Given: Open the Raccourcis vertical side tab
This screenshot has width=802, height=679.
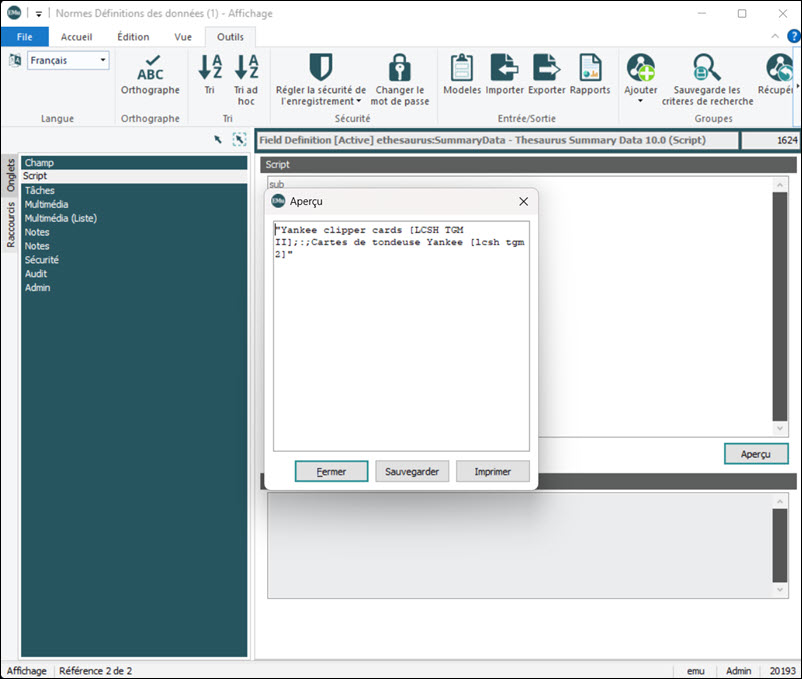Looking at the screenshot, I should [10, 225].
